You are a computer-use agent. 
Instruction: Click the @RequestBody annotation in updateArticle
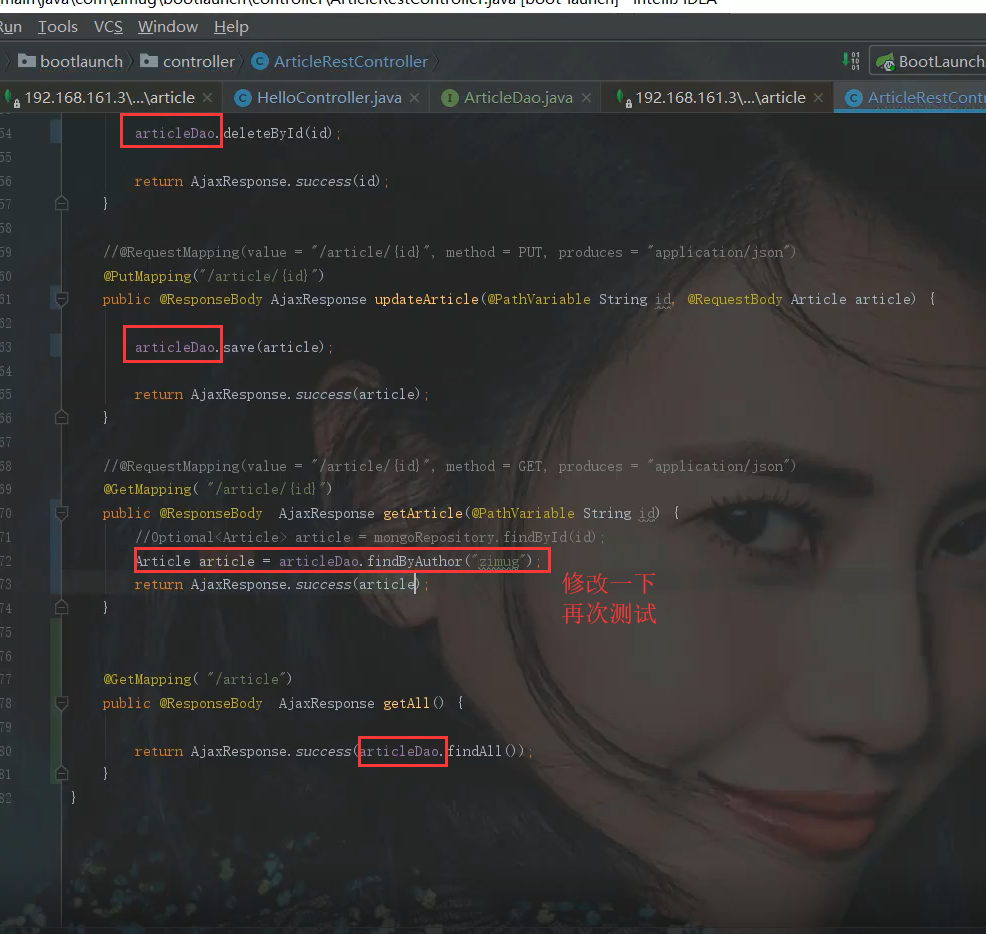tap(734, 299)
